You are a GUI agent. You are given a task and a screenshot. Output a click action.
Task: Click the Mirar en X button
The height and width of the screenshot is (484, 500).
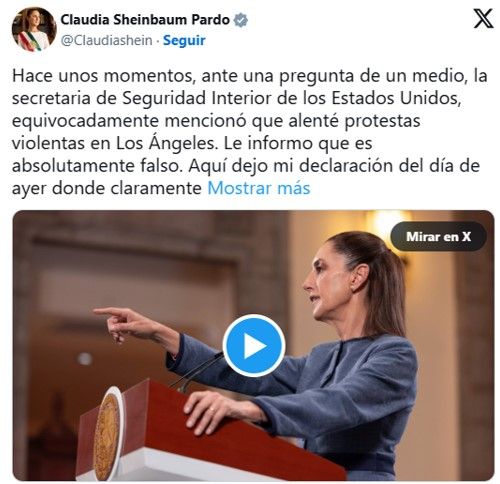pos(438,237)
